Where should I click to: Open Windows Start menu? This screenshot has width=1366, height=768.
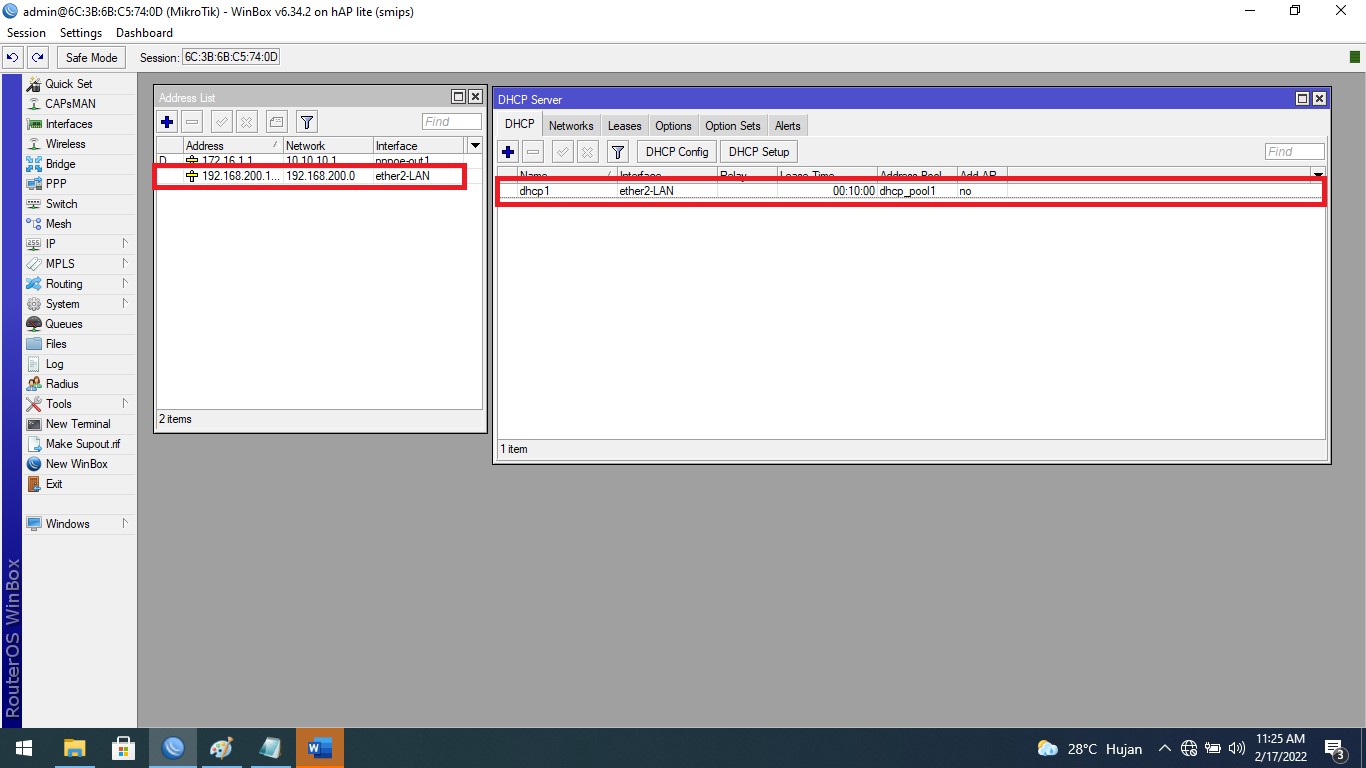coord(22,748)
